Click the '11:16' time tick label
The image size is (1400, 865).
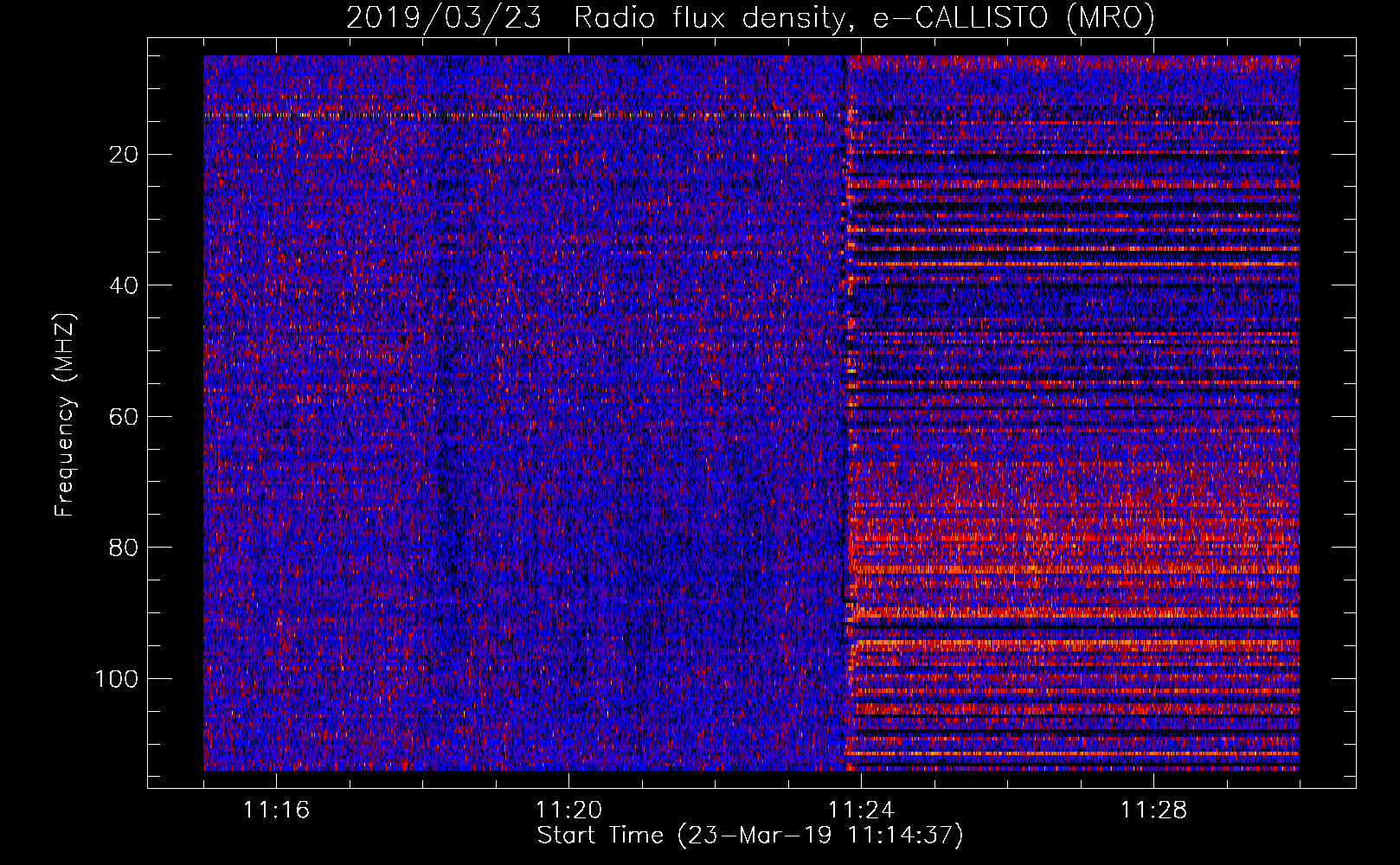coord(277,810)
